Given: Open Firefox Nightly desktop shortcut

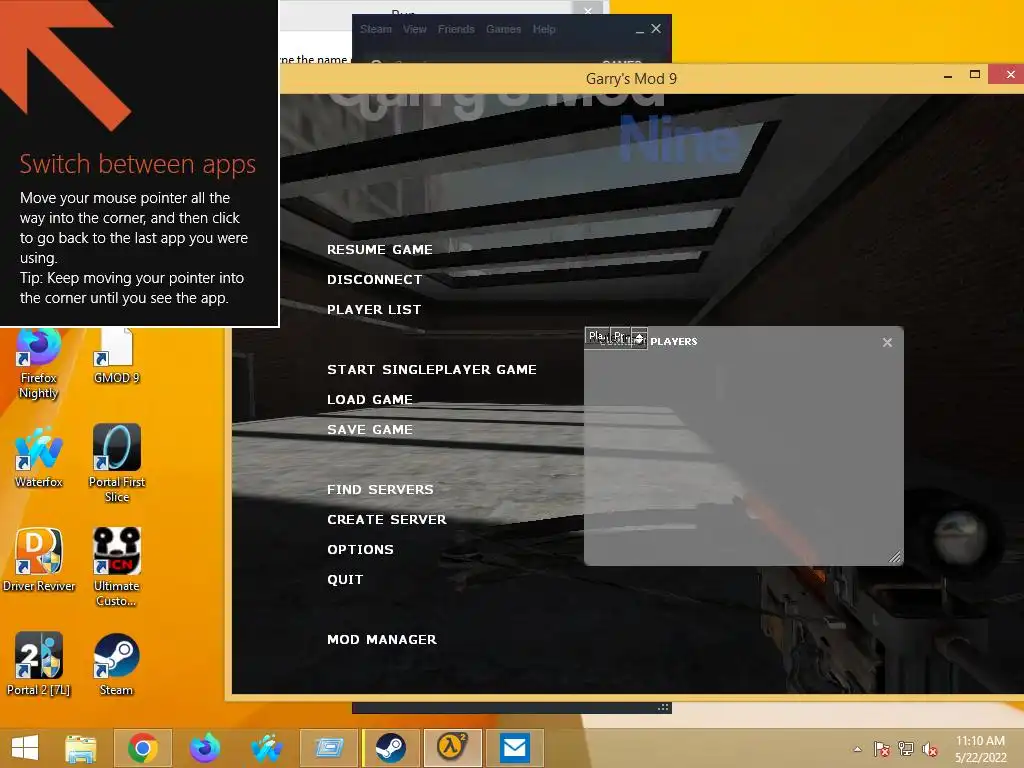Looking at the screenshot, I should 39,364.
